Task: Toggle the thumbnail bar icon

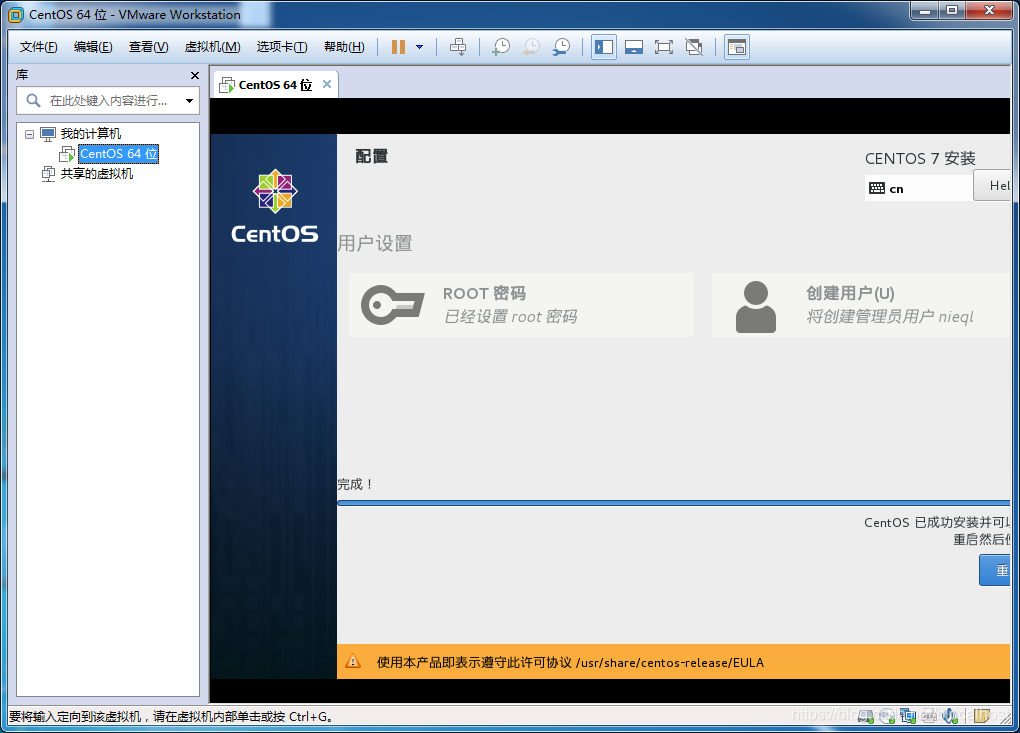Action: (x=634, y=47)
